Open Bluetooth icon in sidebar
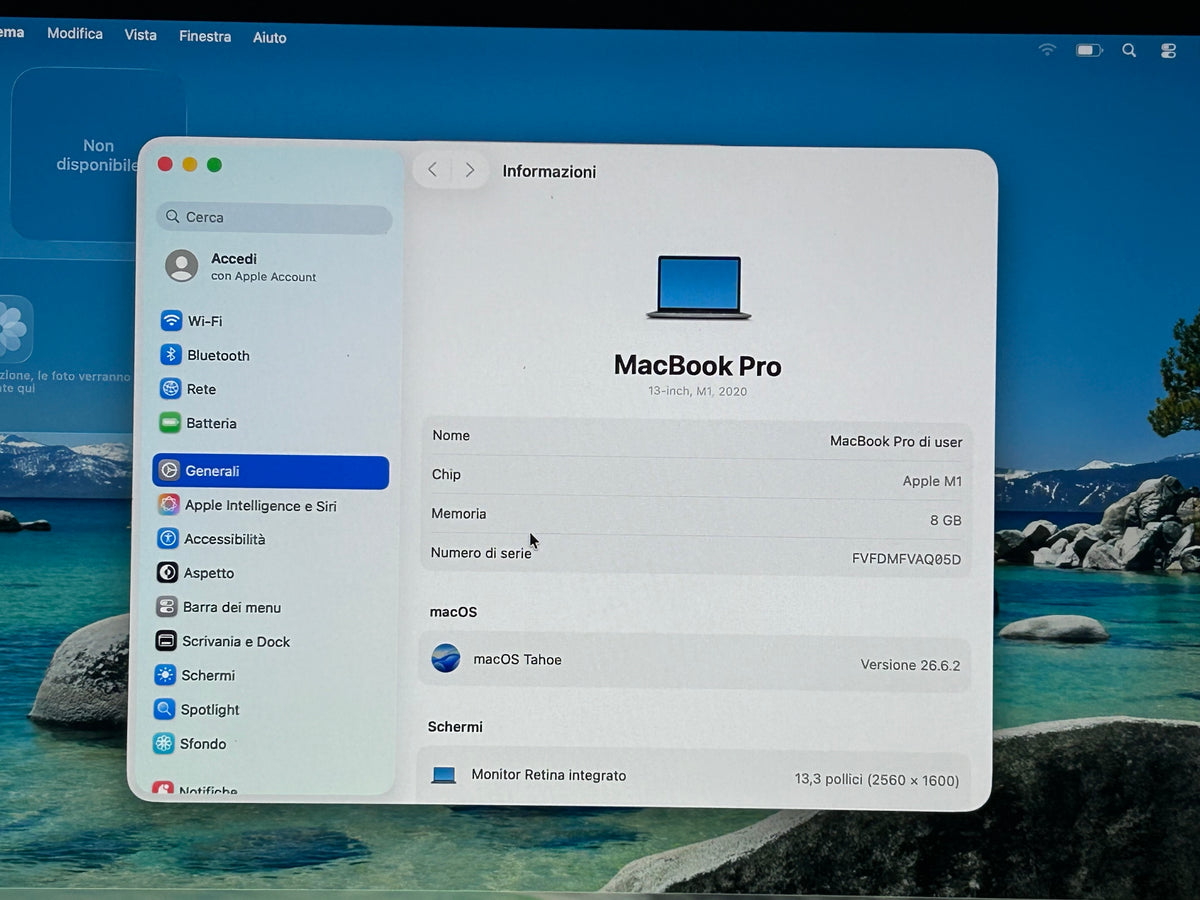Image resolution: width=1200 pixels, height=900 pixels. coord(171,355)
